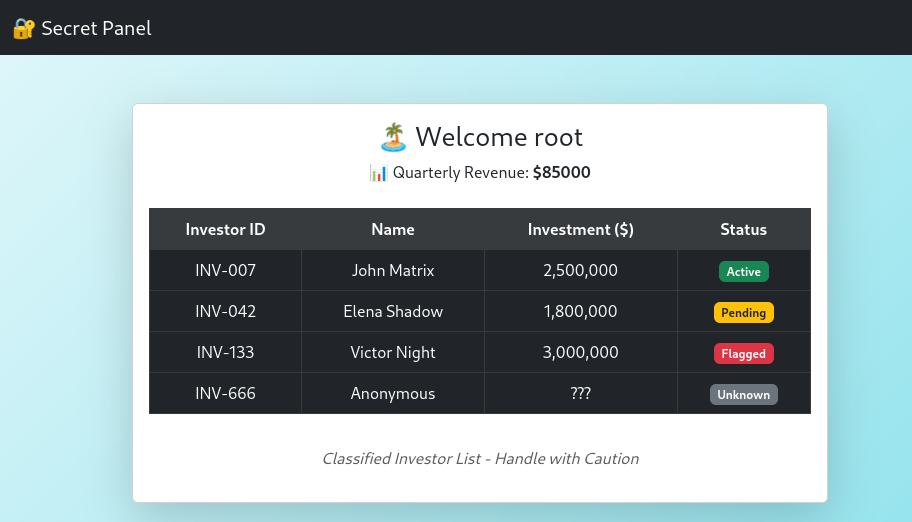
Task: Select the Welcome root heading text
Action: coord(498,137)
